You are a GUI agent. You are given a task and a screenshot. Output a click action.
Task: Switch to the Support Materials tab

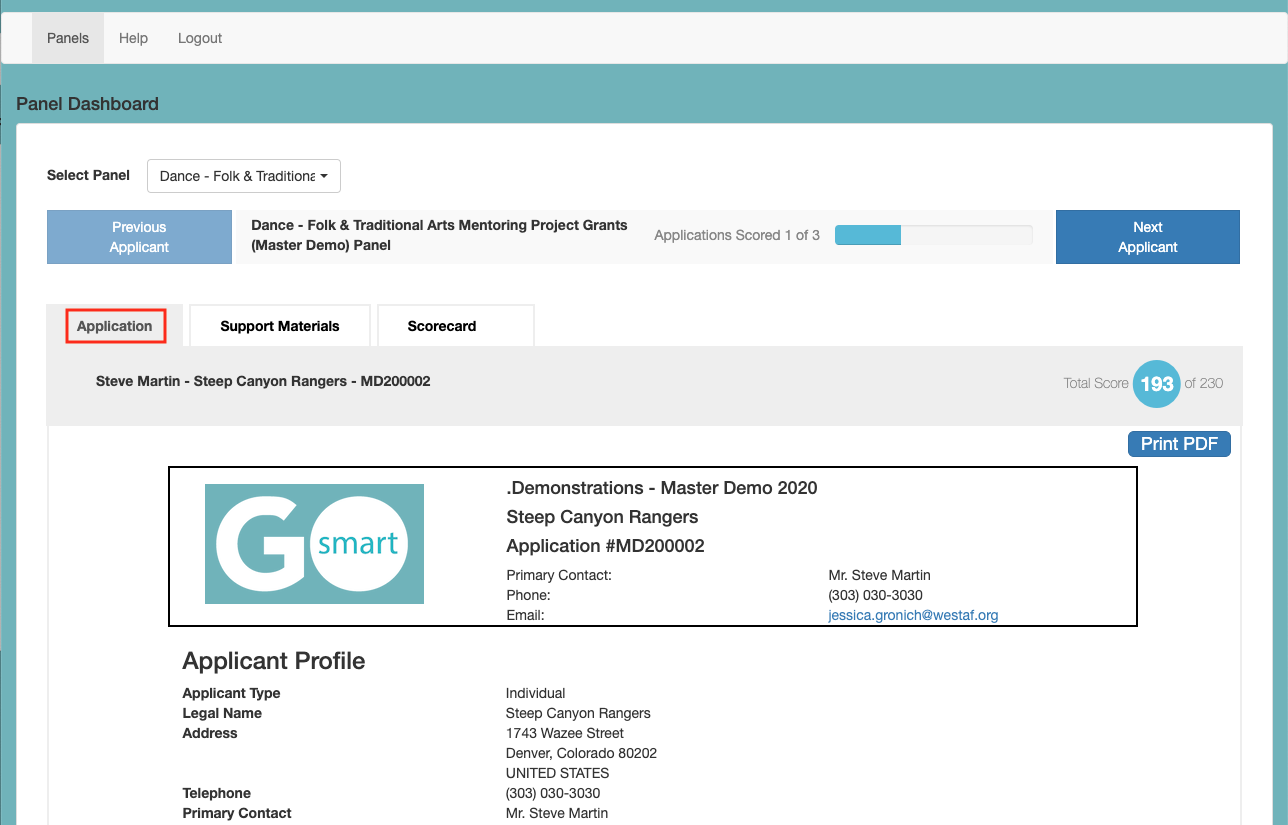280,326
